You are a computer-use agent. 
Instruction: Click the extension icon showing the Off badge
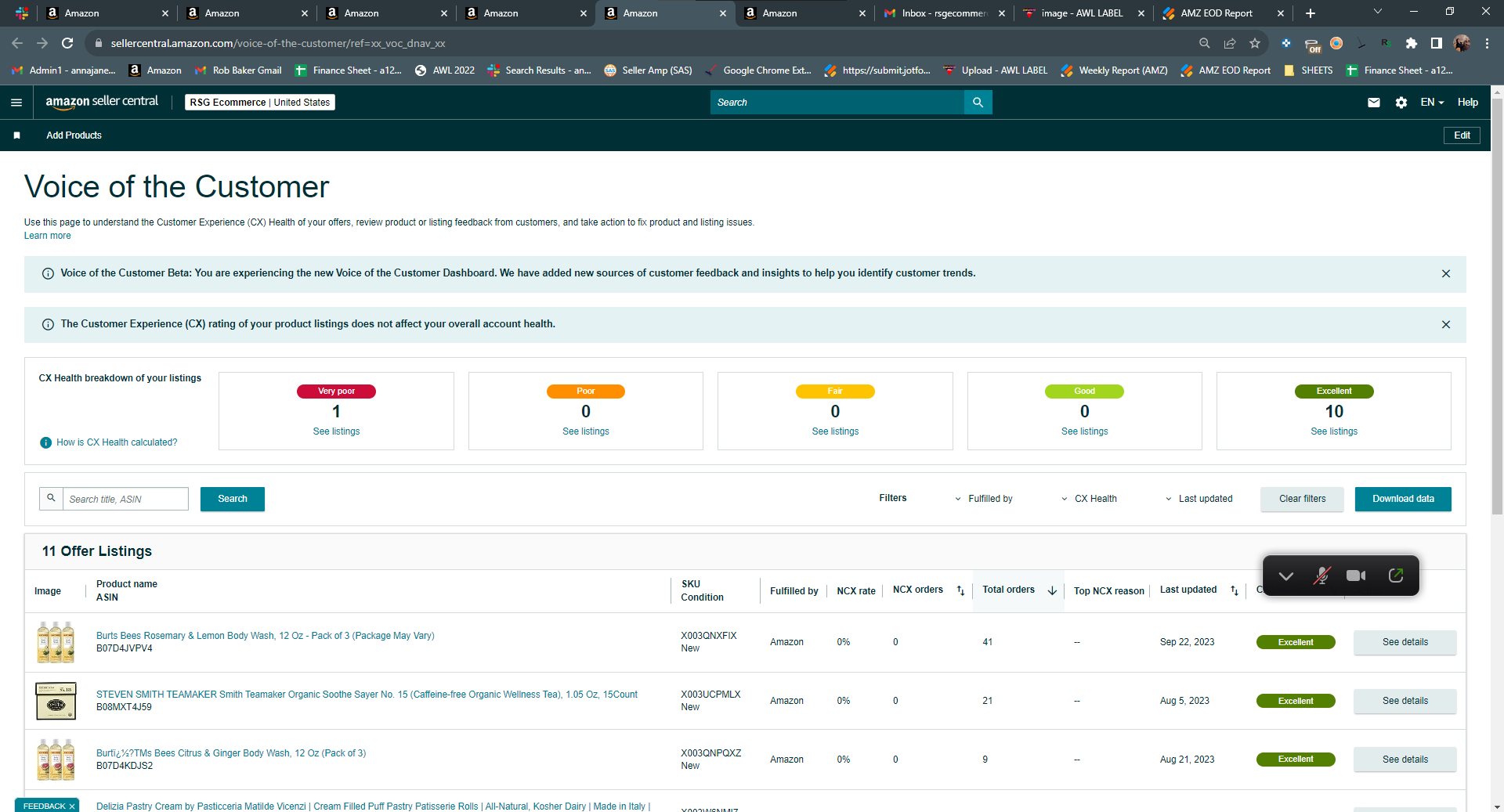click(x=1312, y=45)
